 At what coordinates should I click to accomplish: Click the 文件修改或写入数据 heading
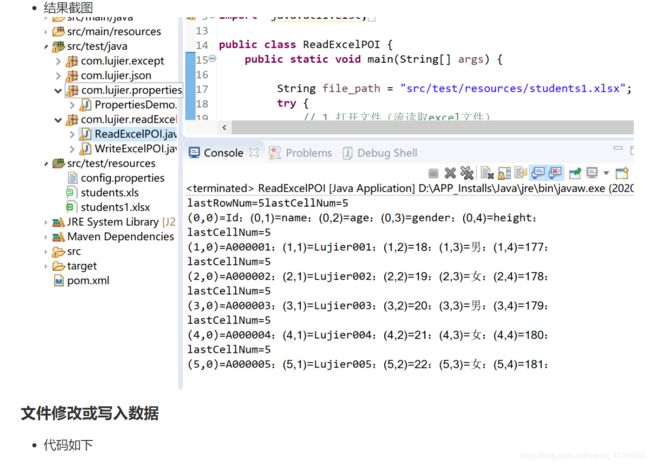[x=90, y=413]
